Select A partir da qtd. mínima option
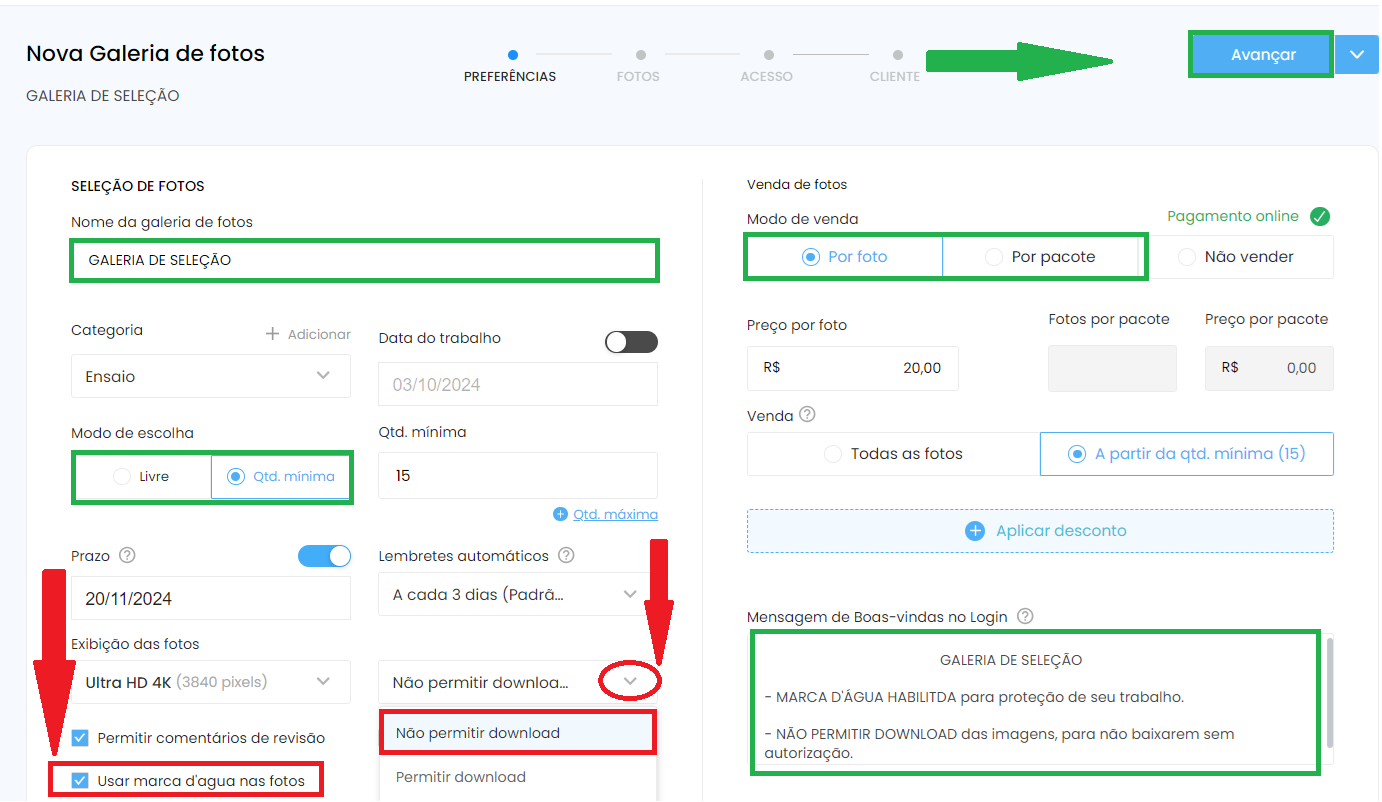This screenshot has width=1382, height=802. [1187, 454]
